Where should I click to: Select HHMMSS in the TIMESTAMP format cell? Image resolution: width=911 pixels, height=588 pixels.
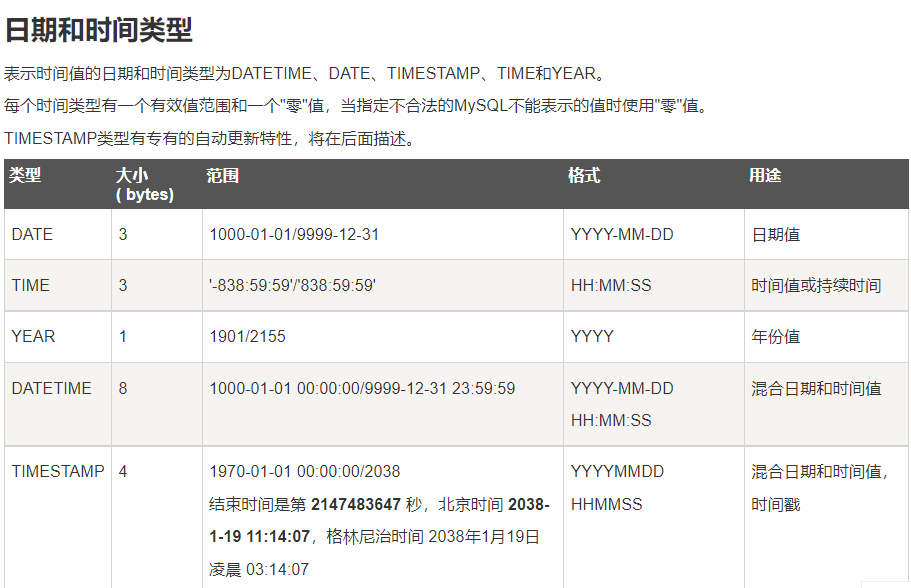(607, 504)
